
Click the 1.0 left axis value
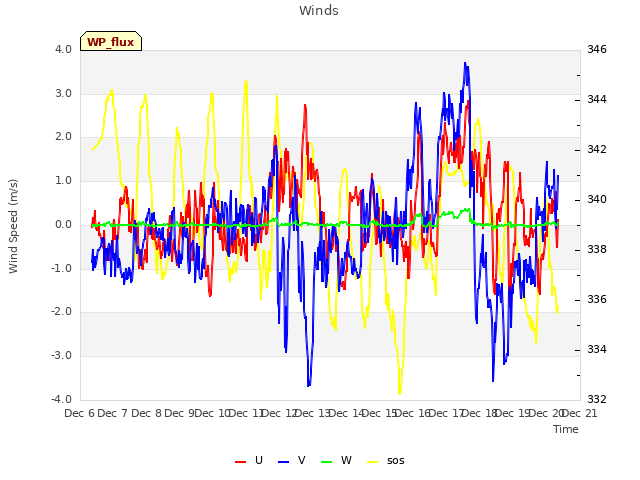(x=63, y=180)
